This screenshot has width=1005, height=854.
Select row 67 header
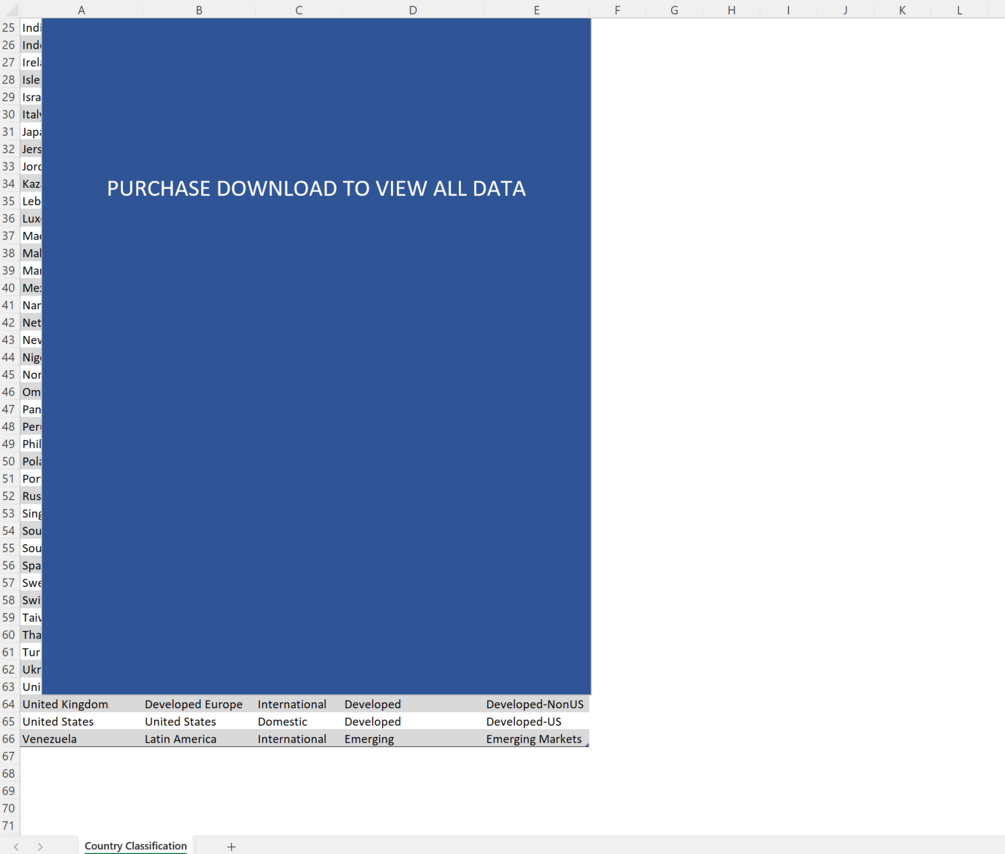pos(9,756)
